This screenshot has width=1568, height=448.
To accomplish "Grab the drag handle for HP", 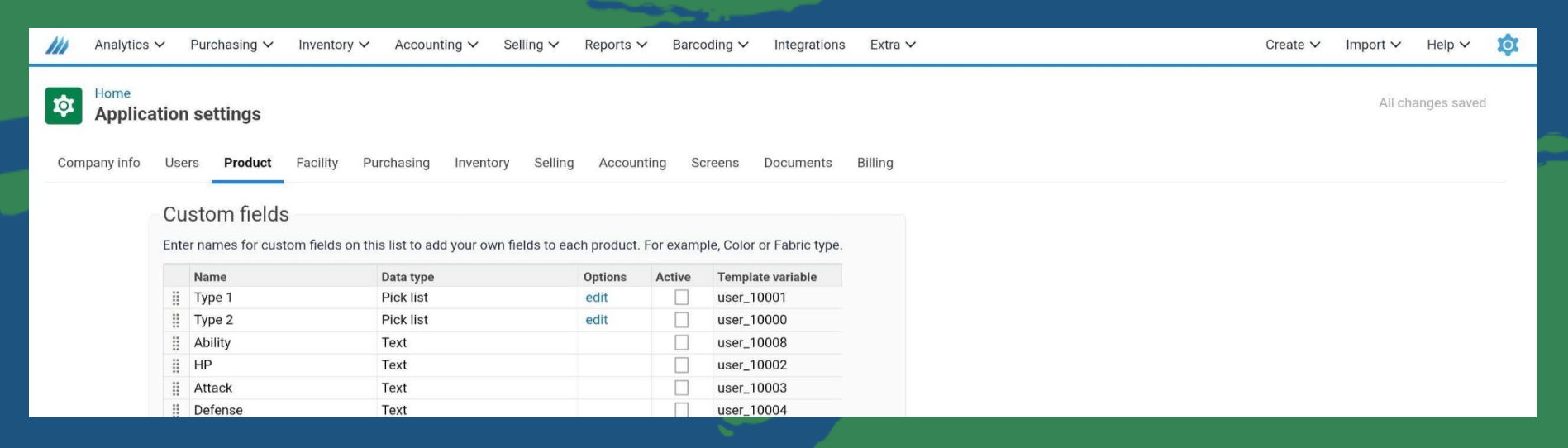I will point(176,365).
